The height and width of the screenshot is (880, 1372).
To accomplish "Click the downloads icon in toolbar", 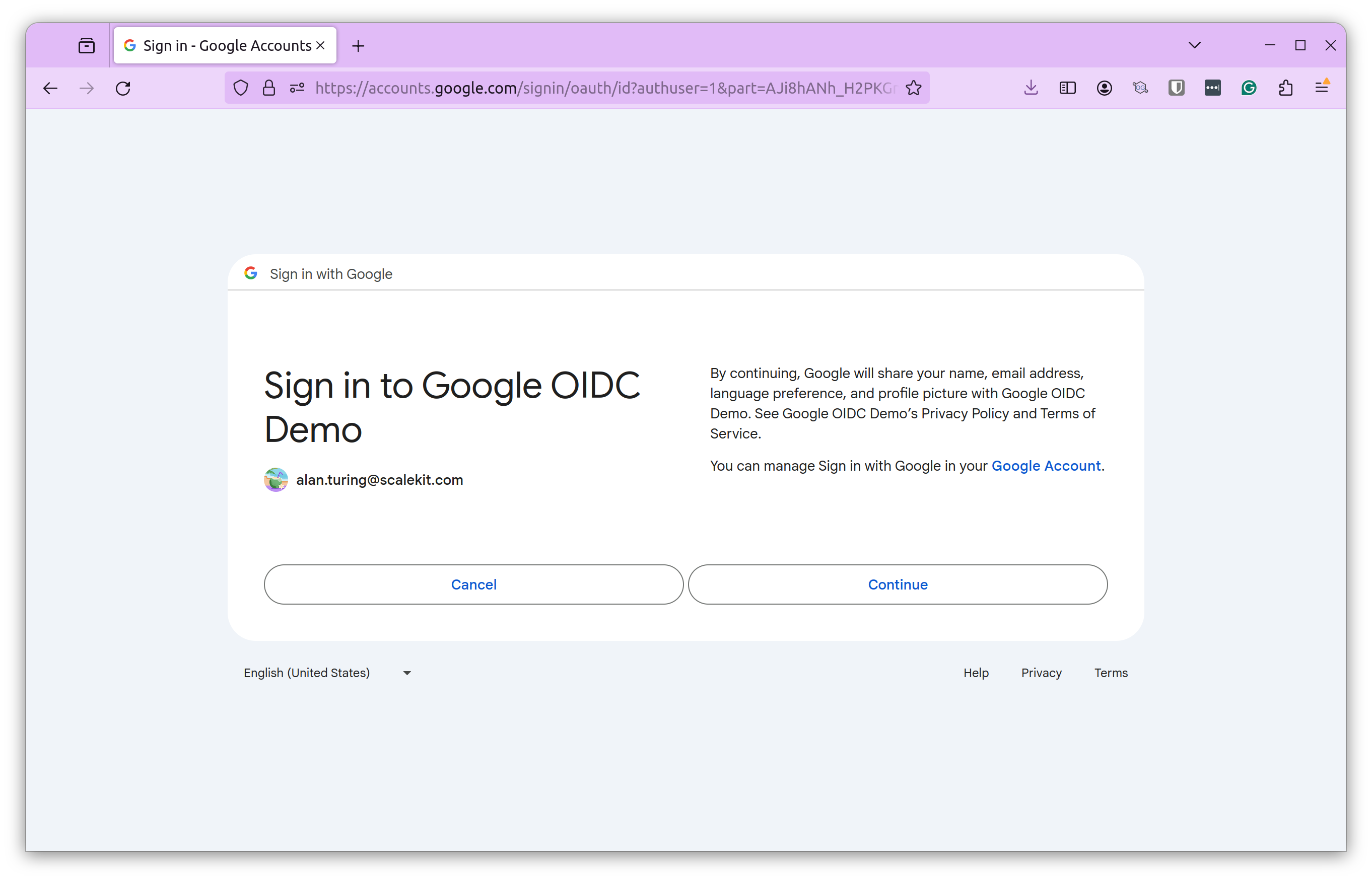I will [x=1031, y=89].
